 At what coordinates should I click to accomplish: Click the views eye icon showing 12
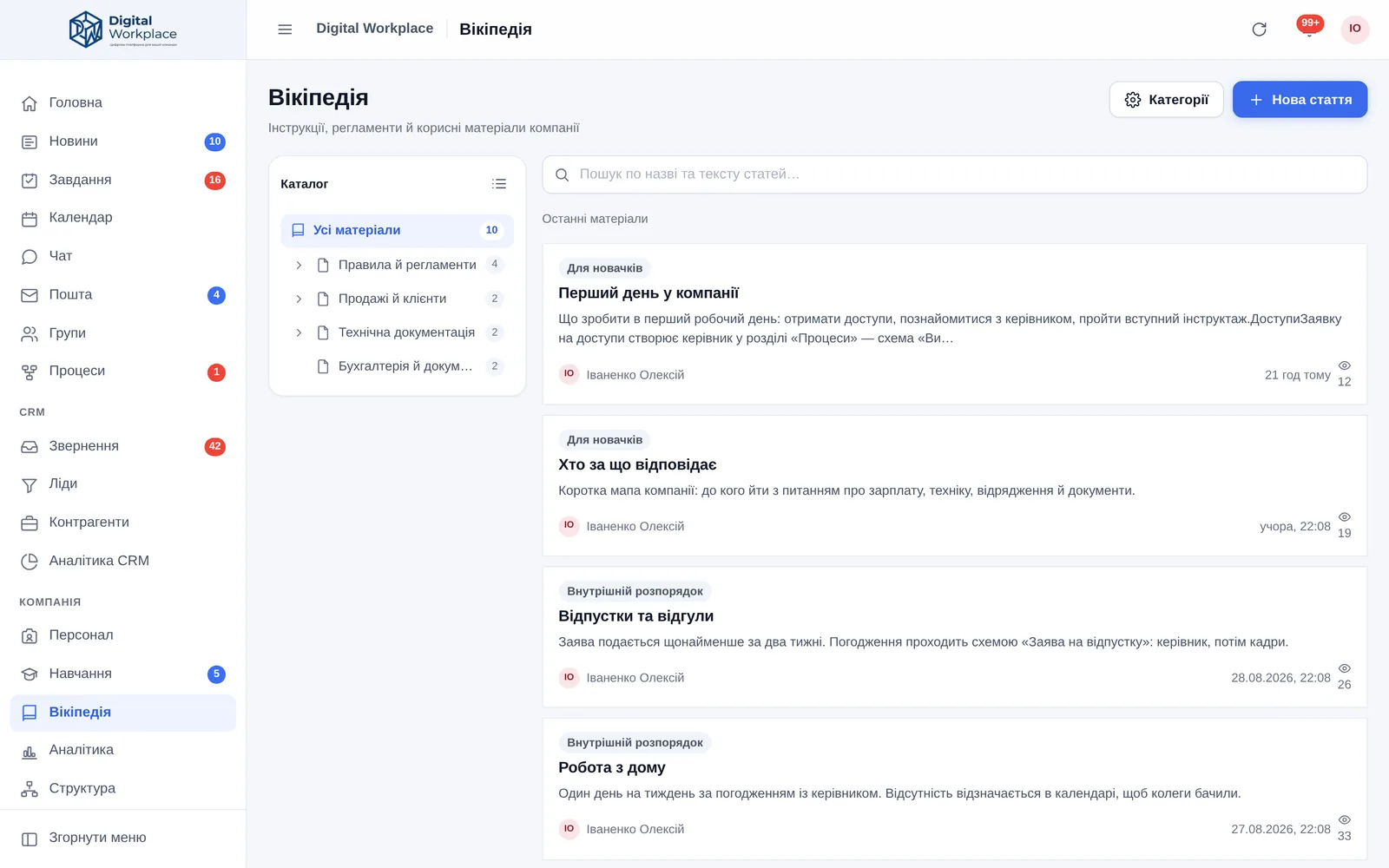(1344, 365)
